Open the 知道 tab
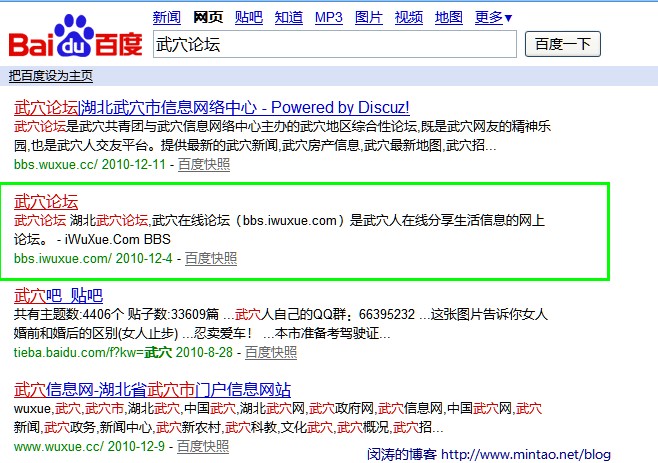The image size is (658, 463). (288, 17)
